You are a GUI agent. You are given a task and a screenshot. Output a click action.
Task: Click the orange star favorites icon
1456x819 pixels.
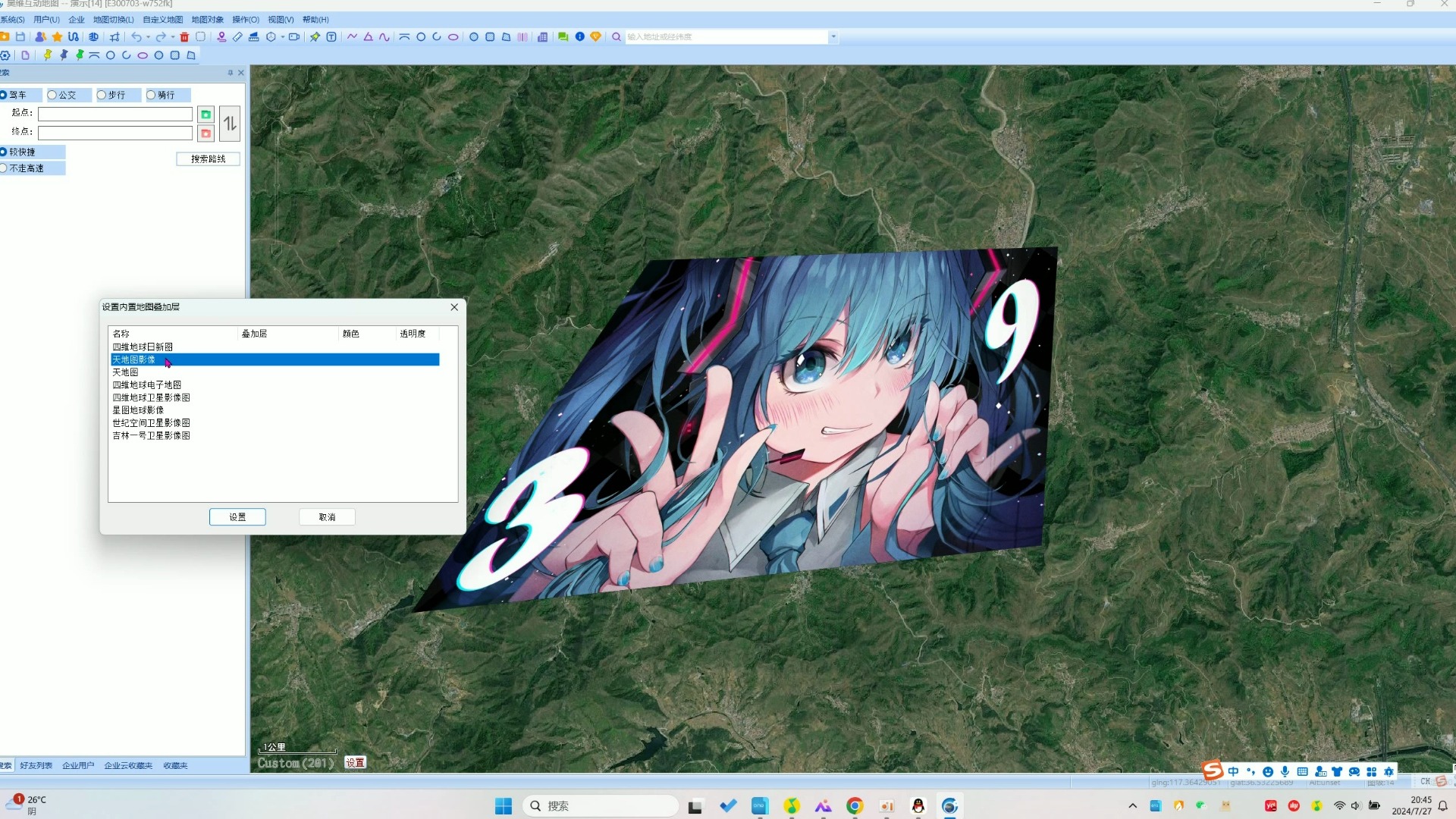pyautogui.click(x=57, y=36)
